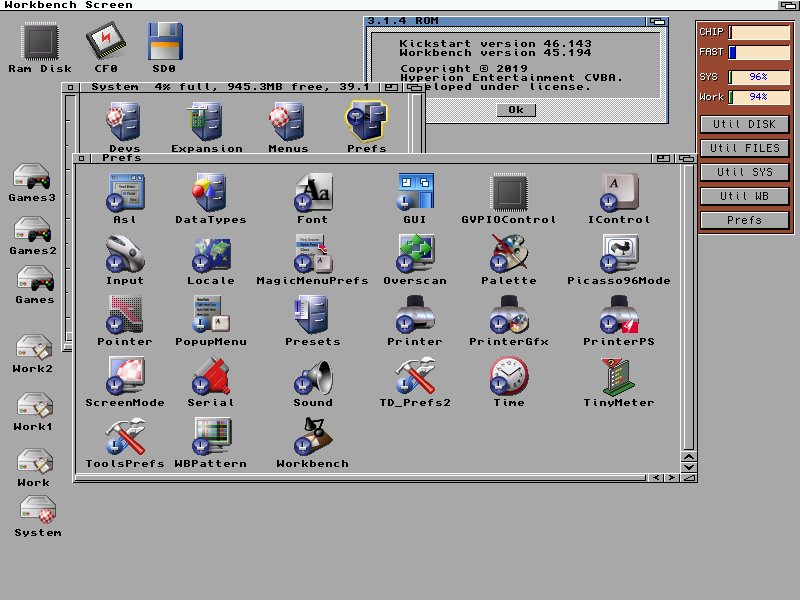
Task: Open the ToolsPrefs icon
Action: point(125,437)
